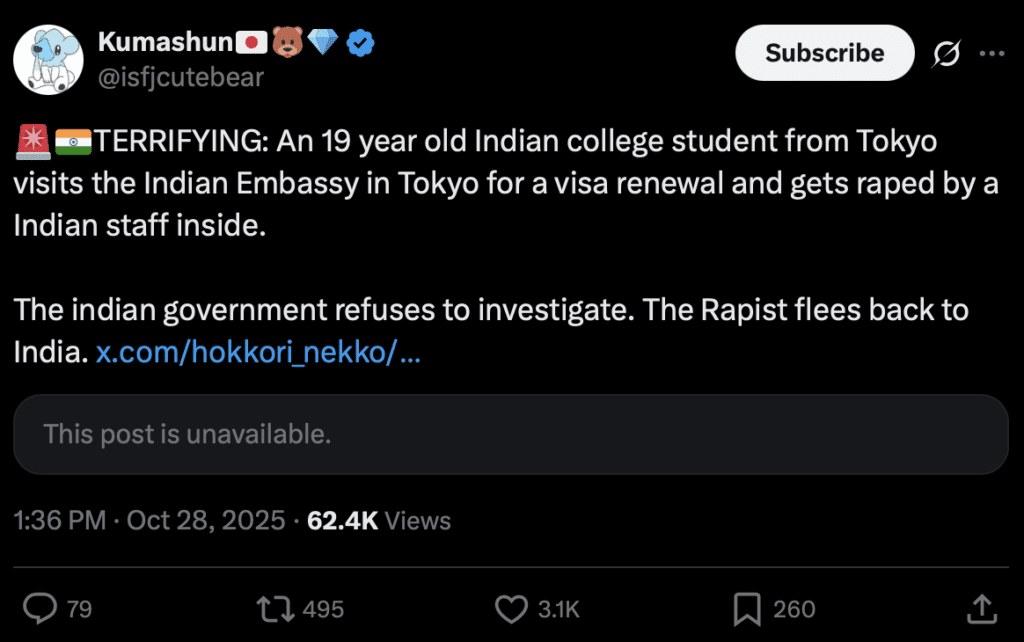1024x642 pixels.
Task: Click the share upload arrow icon
Action: tap(980, 607)
